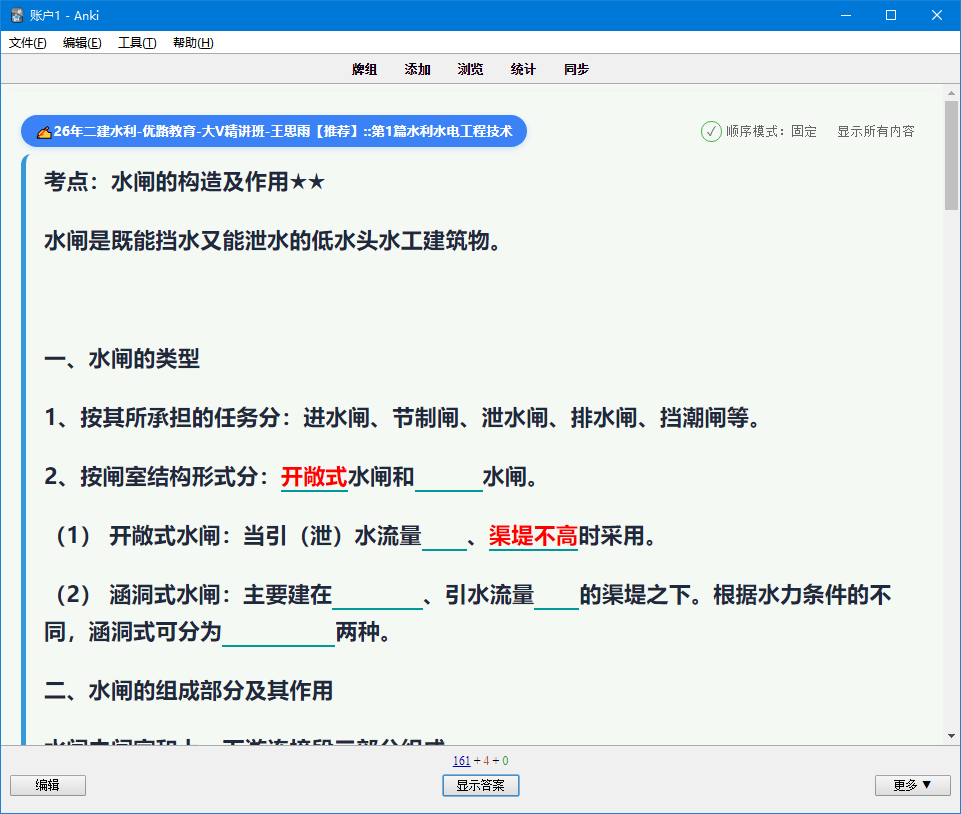Click the learning count 4

coord(486,761)
